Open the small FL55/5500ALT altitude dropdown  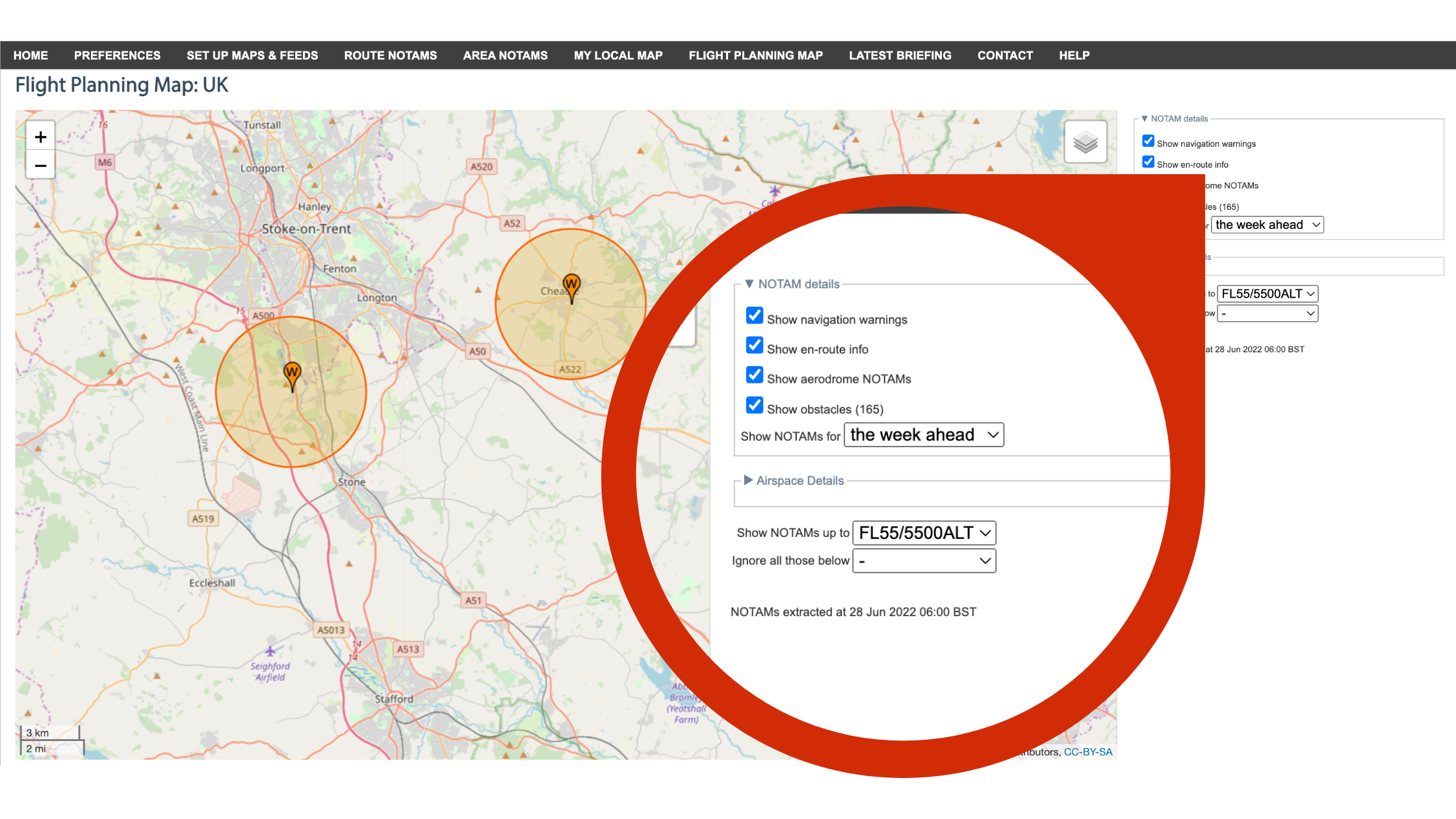click(x=1267, y=294)
